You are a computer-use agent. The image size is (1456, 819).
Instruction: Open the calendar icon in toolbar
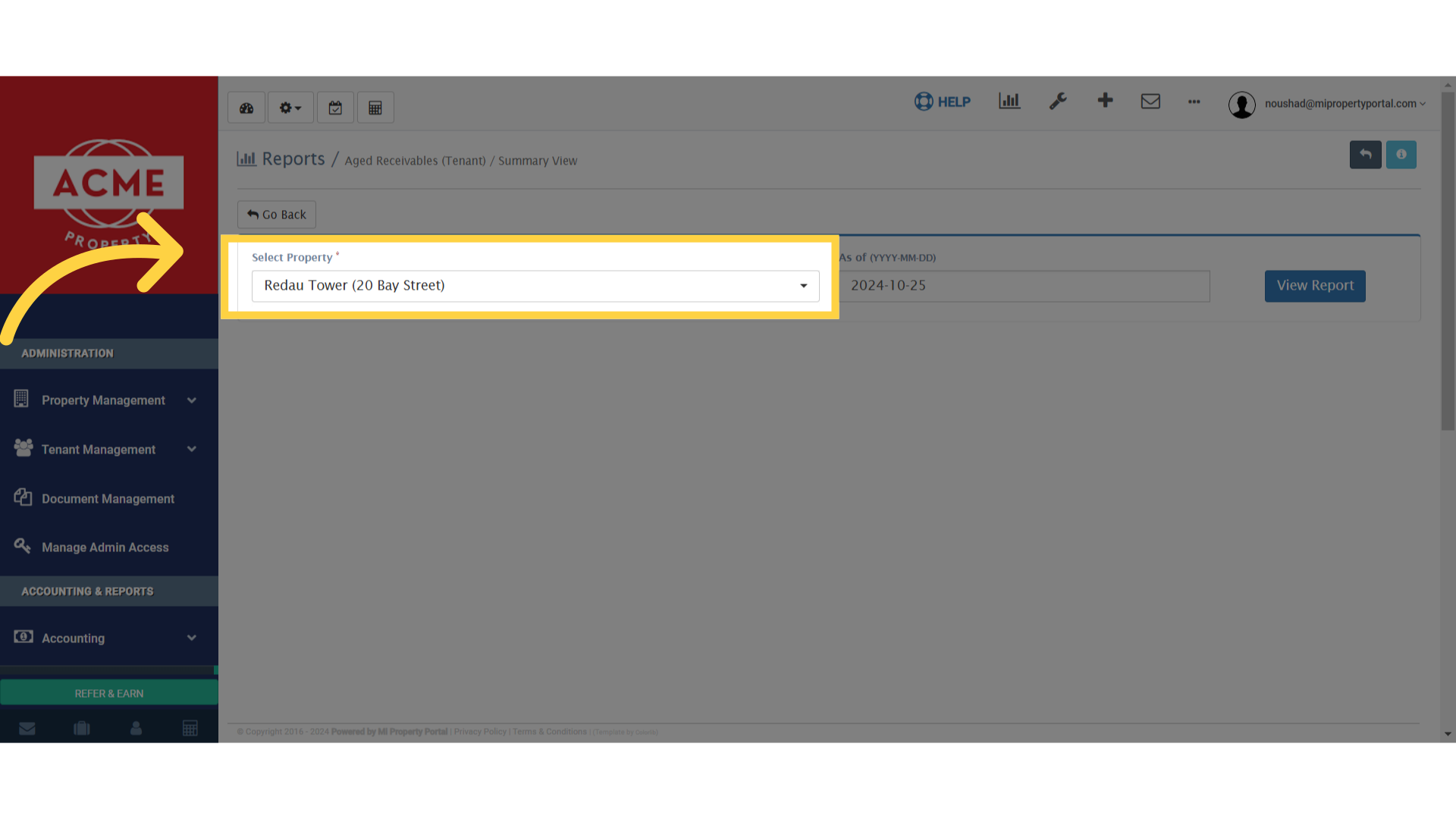(335, 108)
